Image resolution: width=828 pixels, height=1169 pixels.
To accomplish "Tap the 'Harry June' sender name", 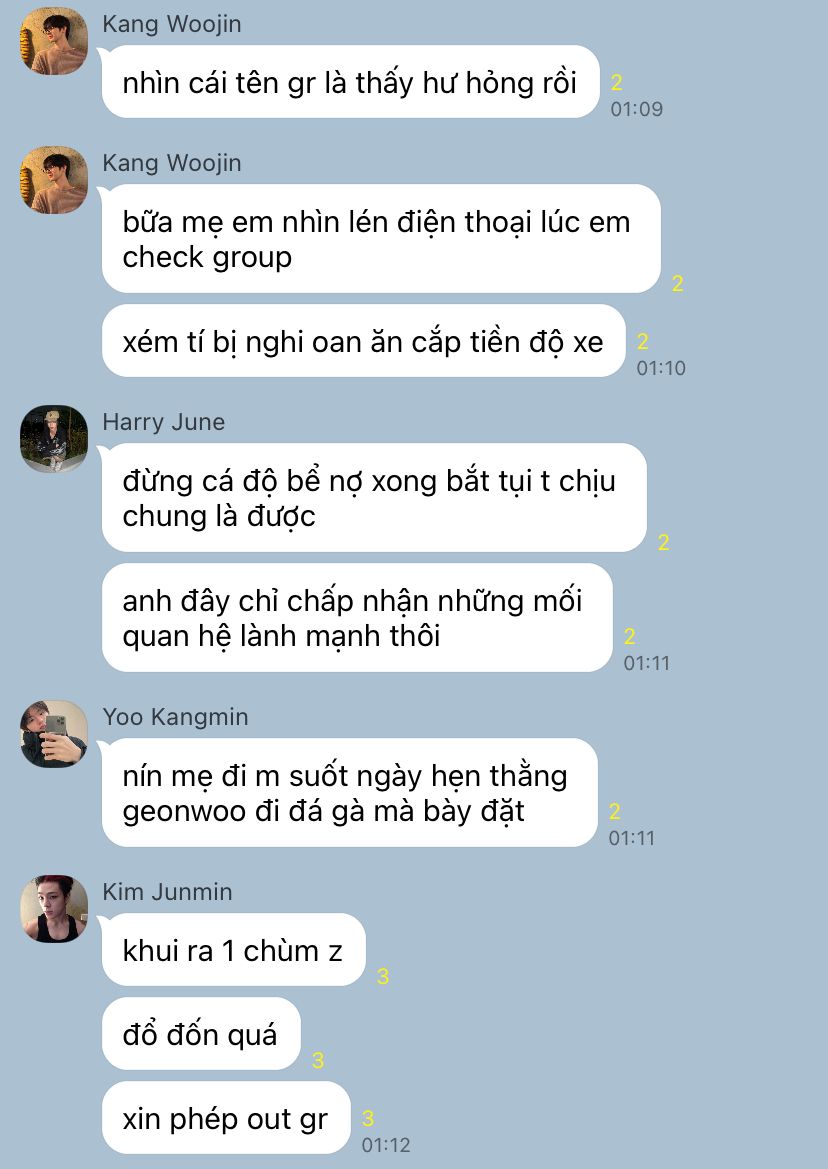I will [163, 422].
